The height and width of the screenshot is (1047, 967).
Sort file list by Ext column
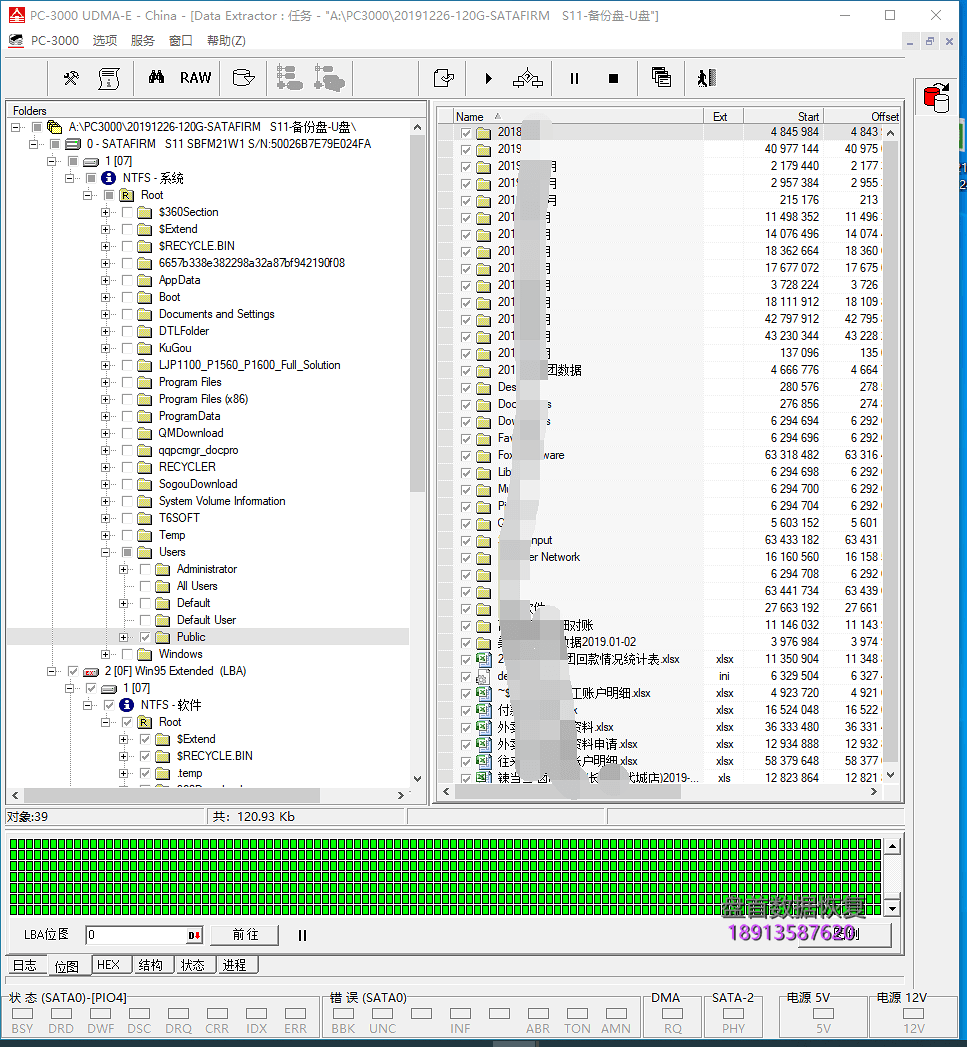pyautogui.click(x=723, y=116)
